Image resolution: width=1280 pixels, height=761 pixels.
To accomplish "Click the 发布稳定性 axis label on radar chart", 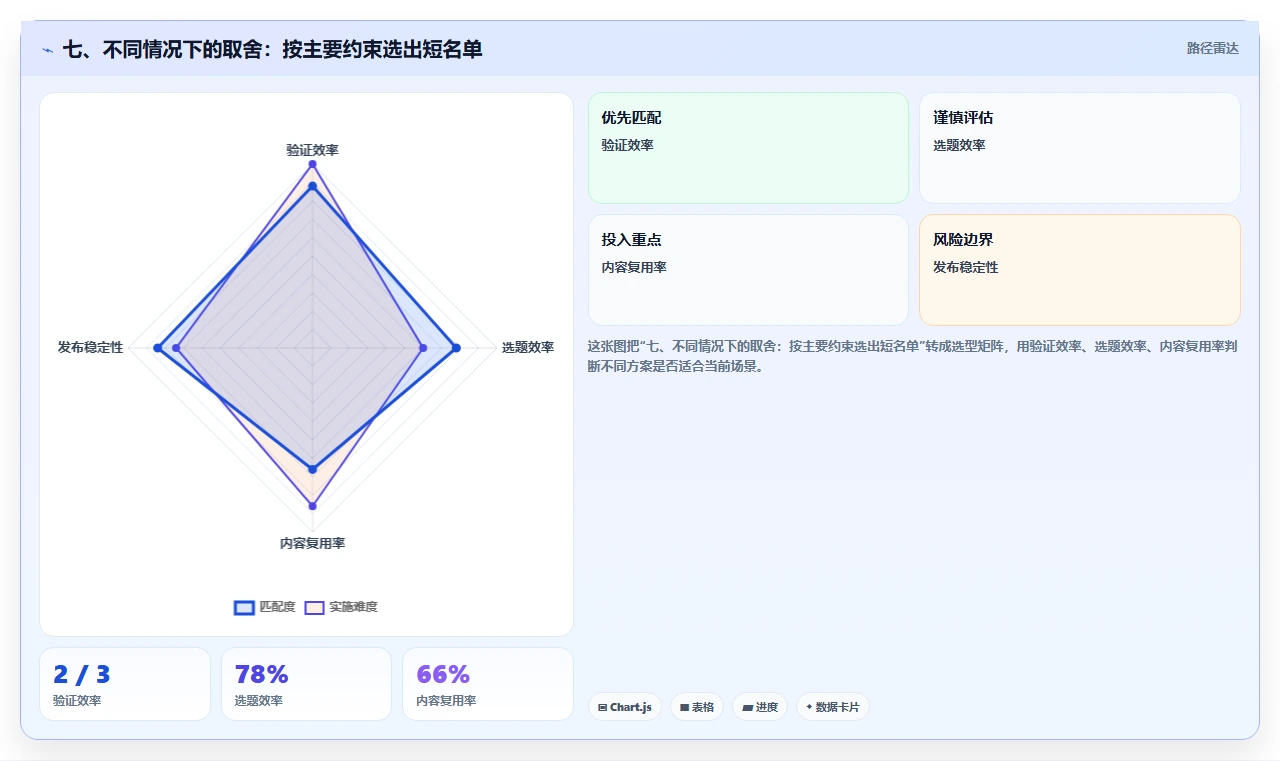I will (90, 348).
